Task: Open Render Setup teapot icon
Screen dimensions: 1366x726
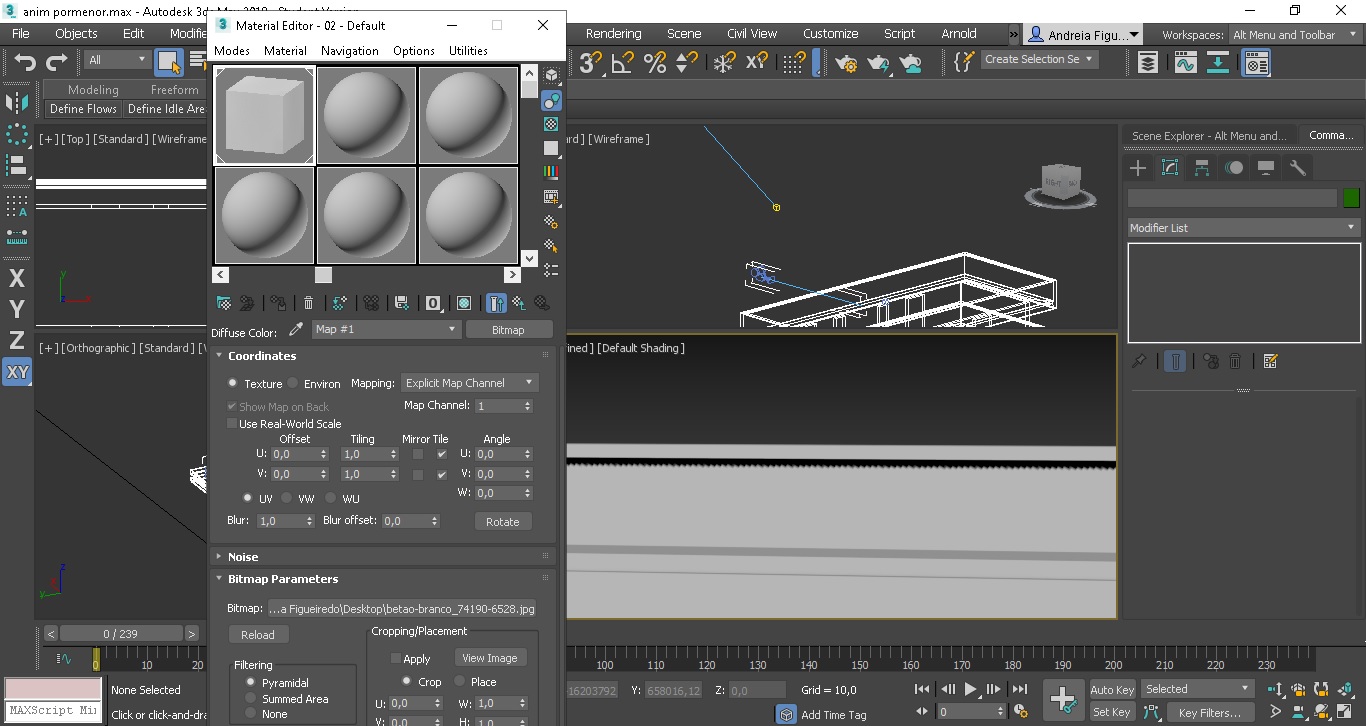Action: click(x=846, y=63)
